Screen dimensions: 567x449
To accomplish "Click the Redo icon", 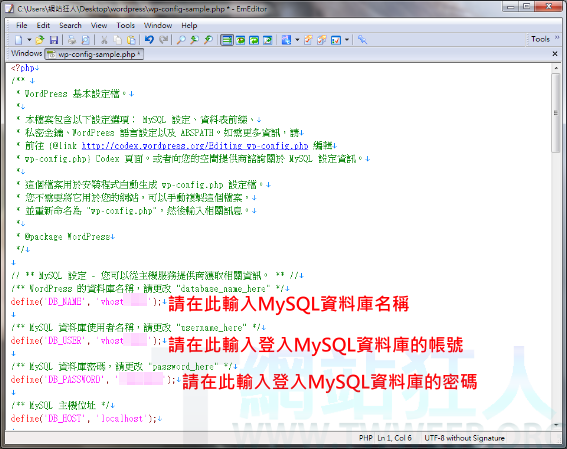I will 163,40.
